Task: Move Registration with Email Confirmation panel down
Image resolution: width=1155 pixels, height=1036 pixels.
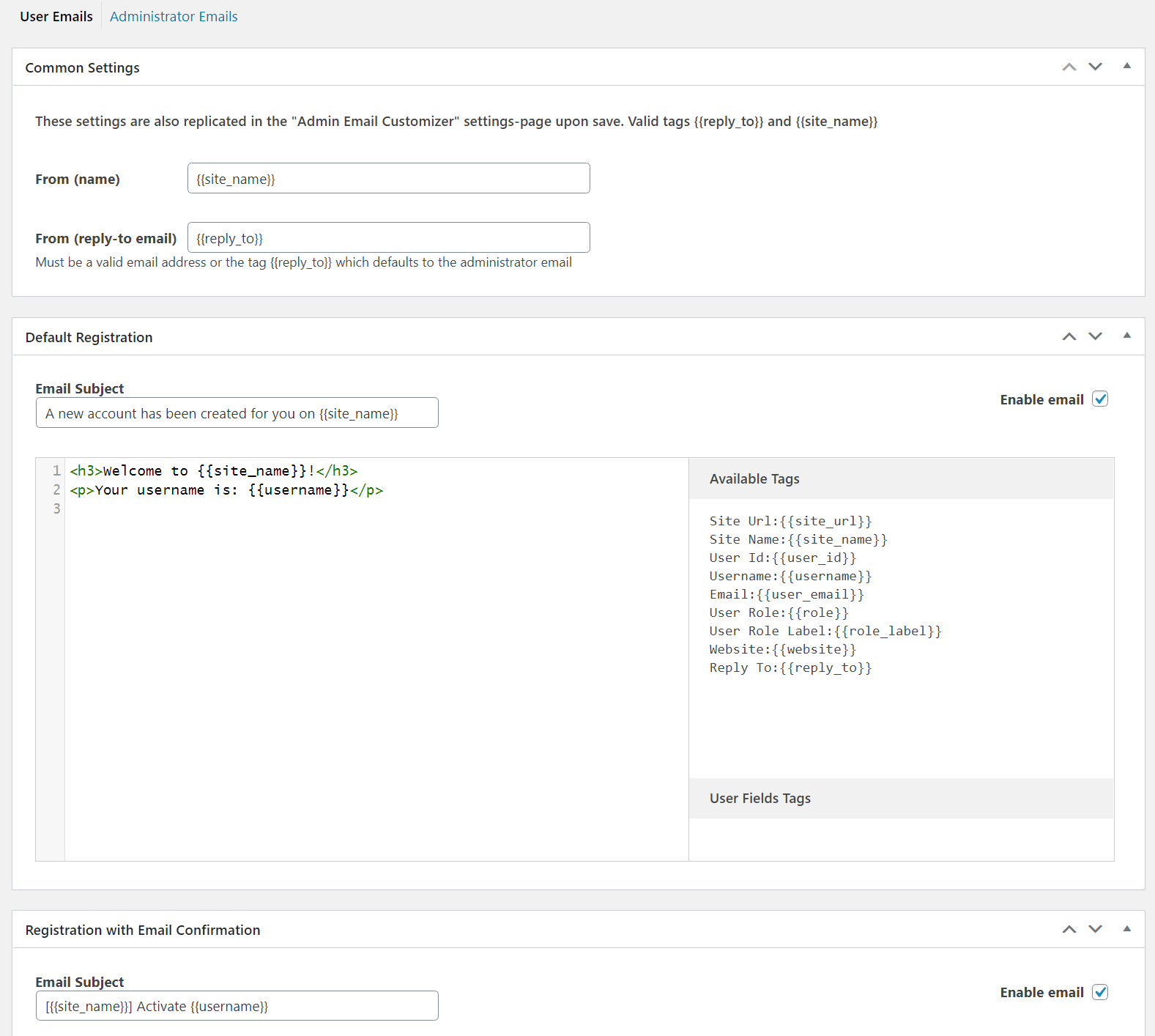Action: click(1095, 929)
